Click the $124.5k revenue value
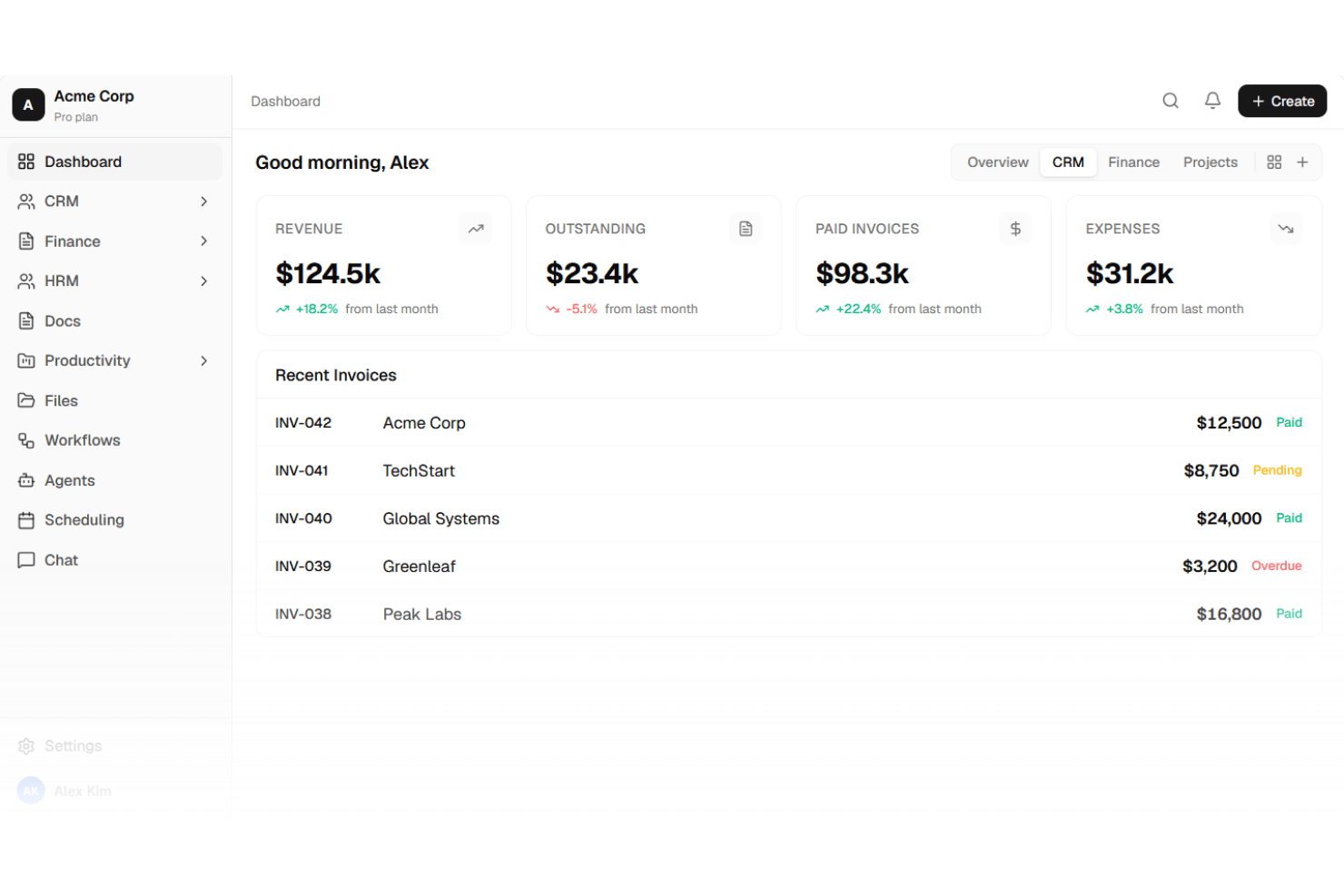The image size is (1344, 896). tap(328, 273)
